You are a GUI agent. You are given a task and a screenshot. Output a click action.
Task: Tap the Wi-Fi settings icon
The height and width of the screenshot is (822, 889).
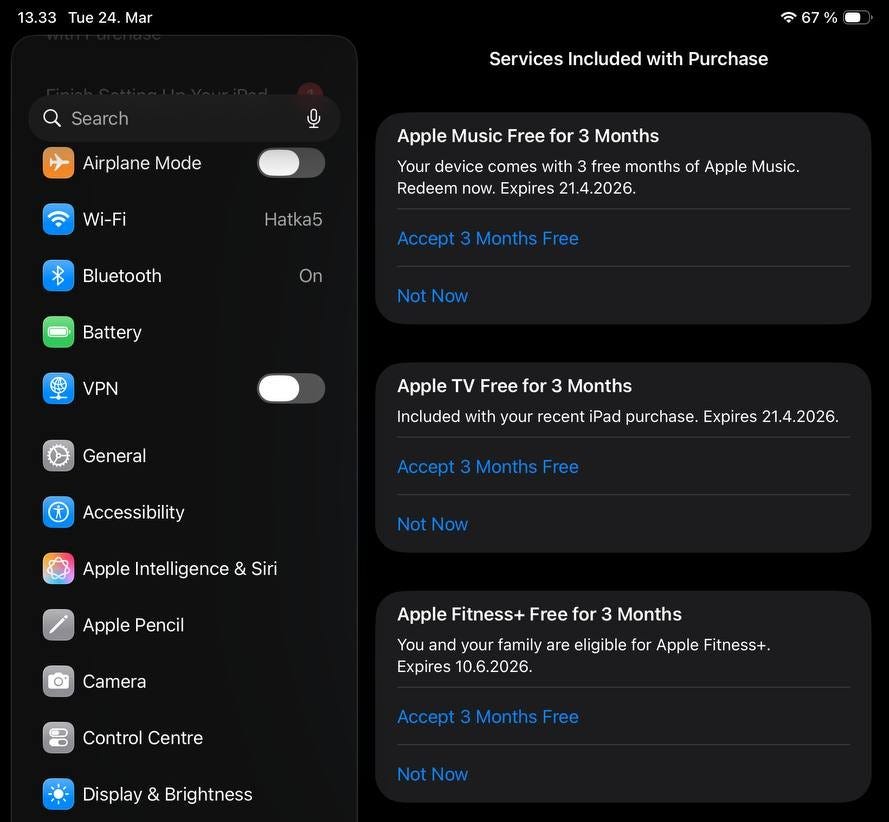pos(58,219)
